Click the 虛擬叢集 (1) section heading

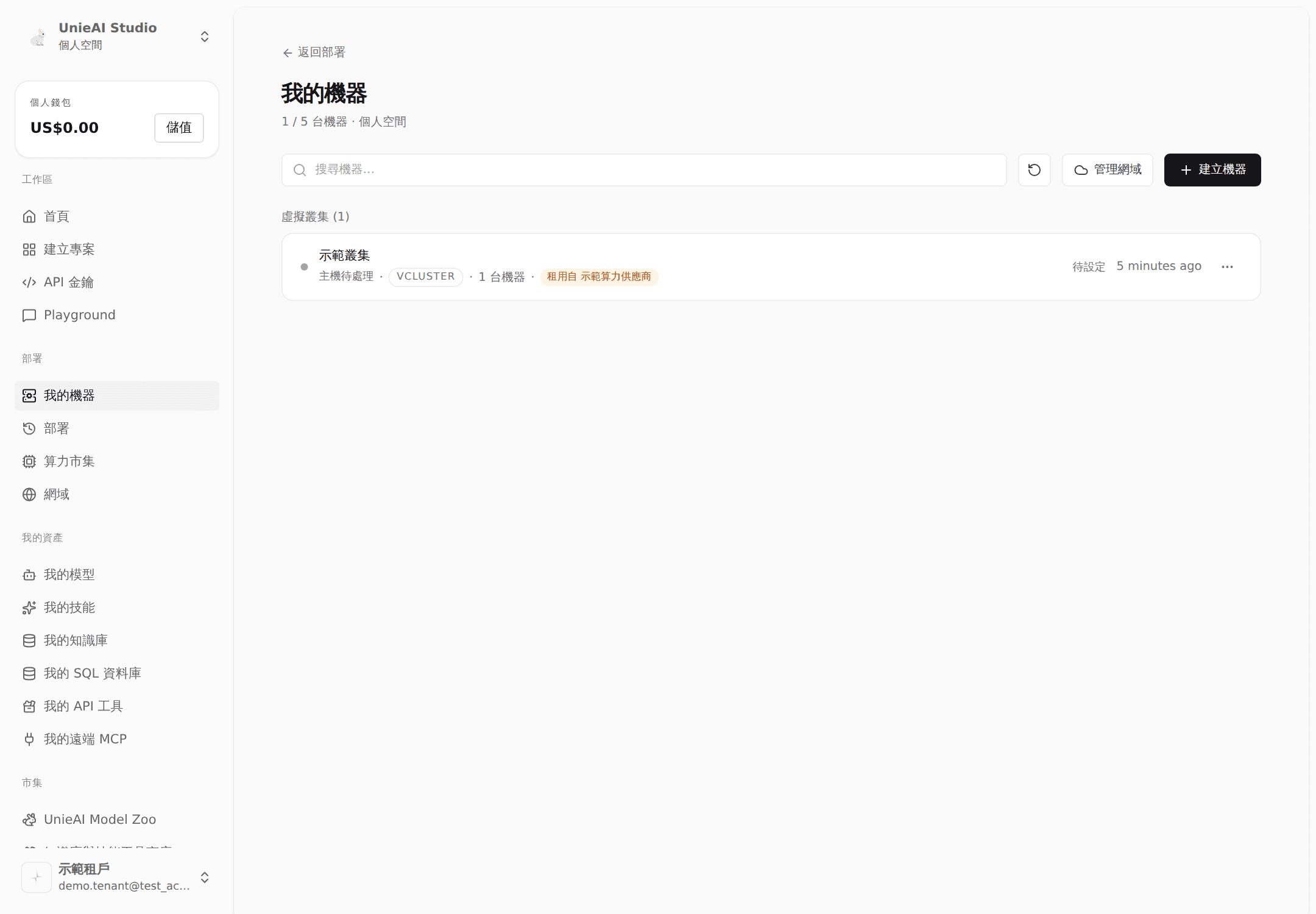tap(316, 216)
